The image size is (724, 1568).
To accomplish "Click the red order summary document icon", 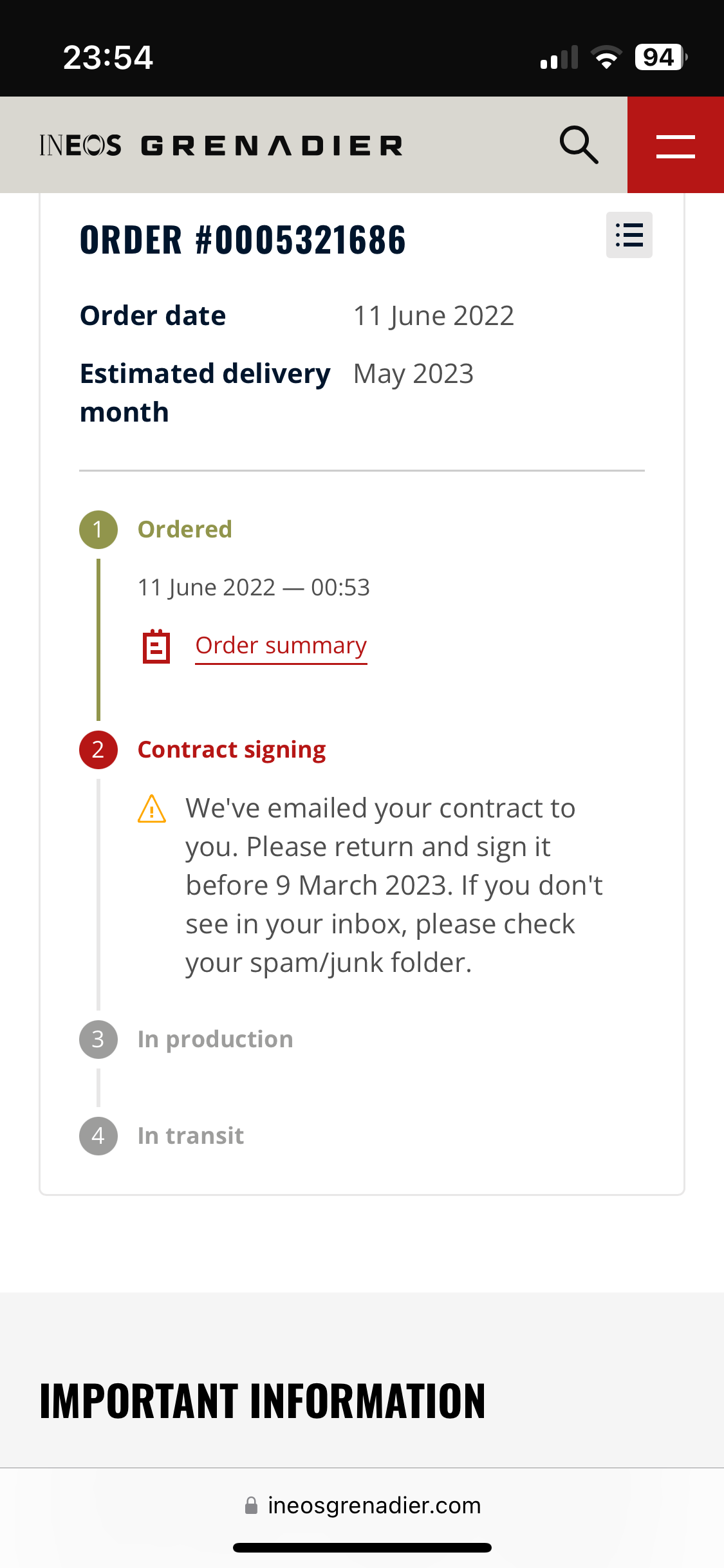I will click(x=156, y=646).
